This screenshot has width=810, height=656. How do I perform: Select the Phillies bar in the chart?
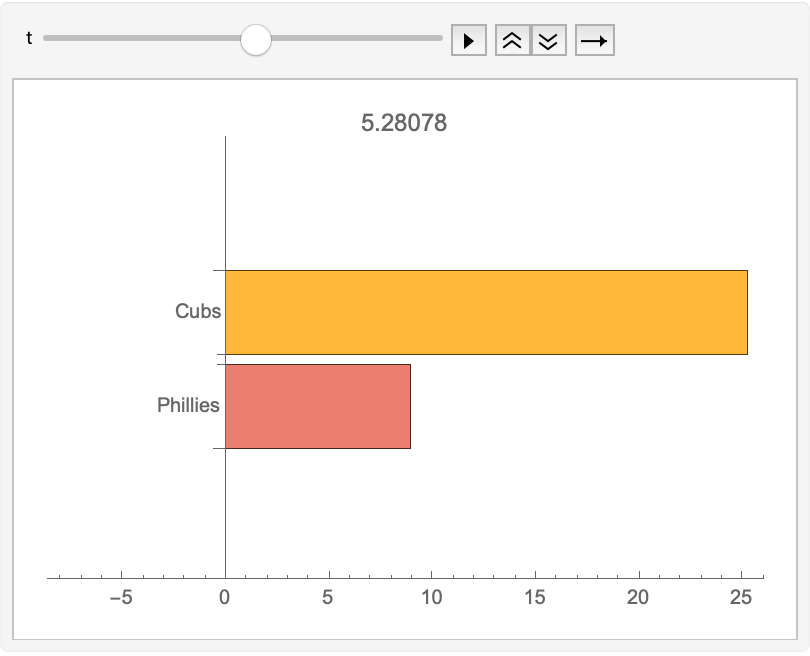pos(315,406)
